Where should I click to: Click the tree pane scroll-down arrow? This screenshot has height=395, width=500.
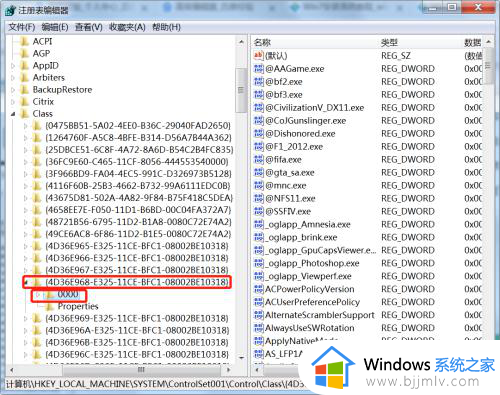click(241, 358)
